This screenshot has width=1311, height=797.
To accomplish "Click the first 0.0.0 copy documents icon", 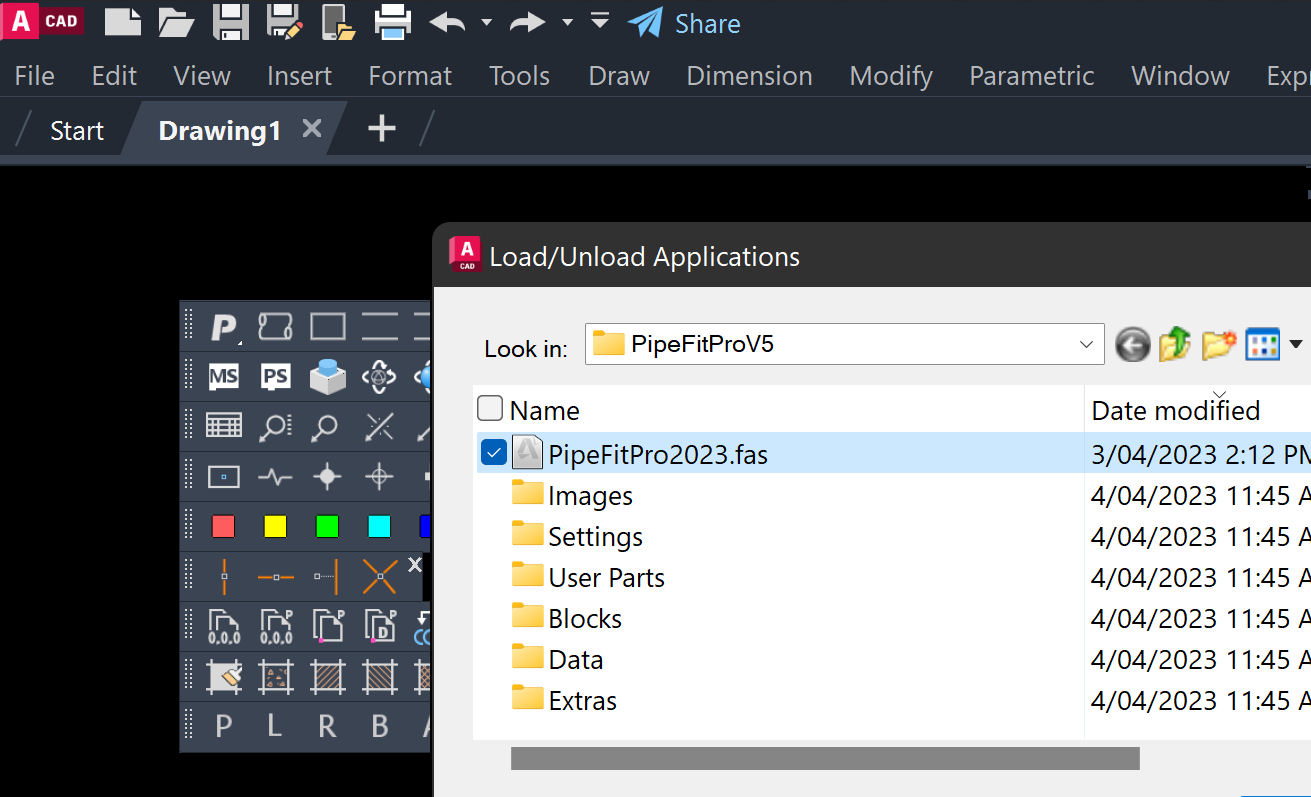I will (224, 626).
